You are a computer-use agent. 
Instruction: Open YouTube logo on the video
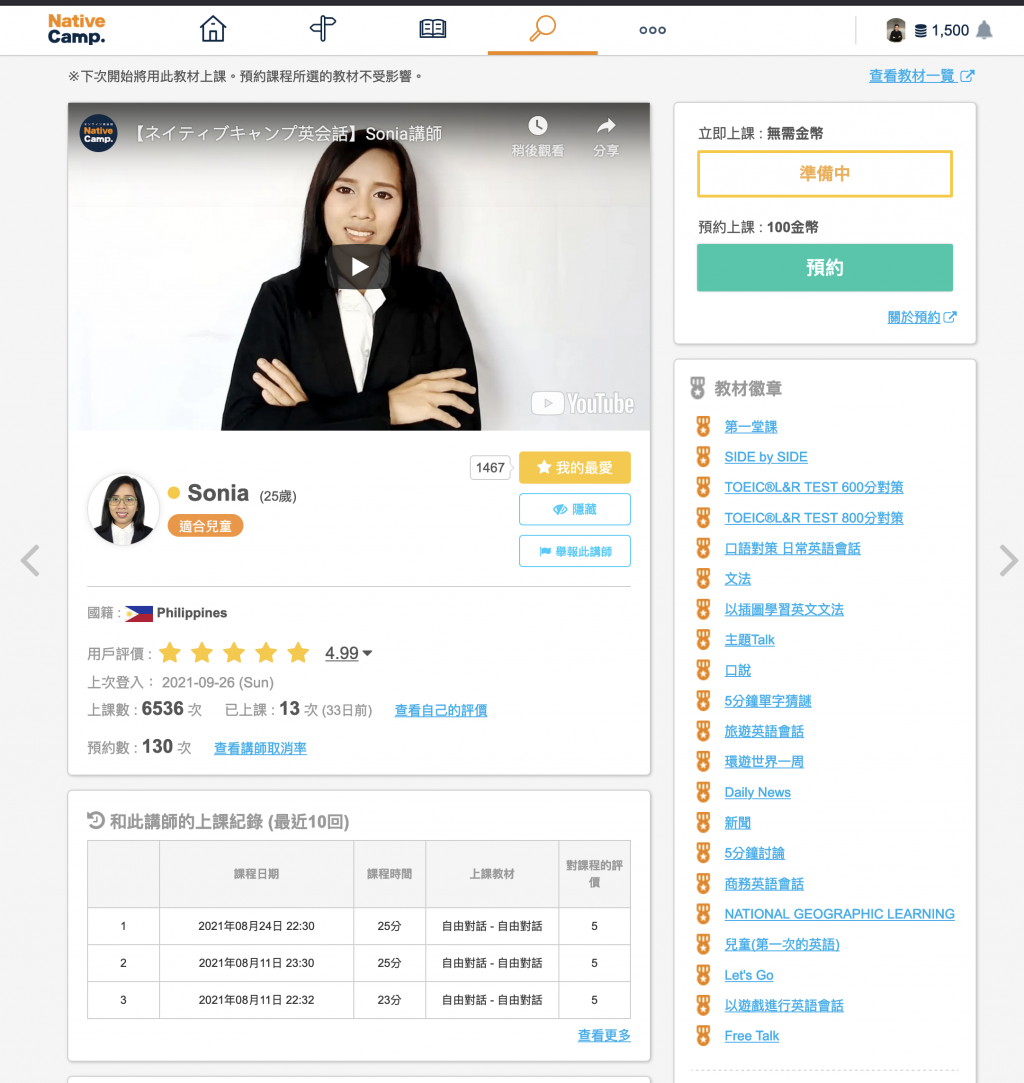[x=582, y=403]
